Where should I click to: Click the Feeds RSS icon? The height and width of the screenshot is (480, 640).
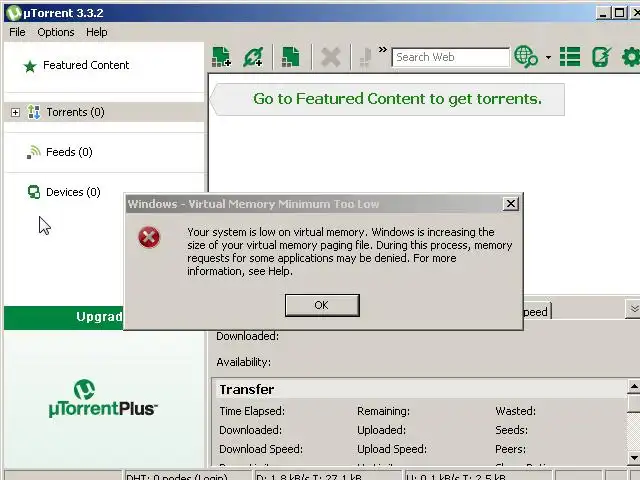pyautogui.click(x=34, y=152)
